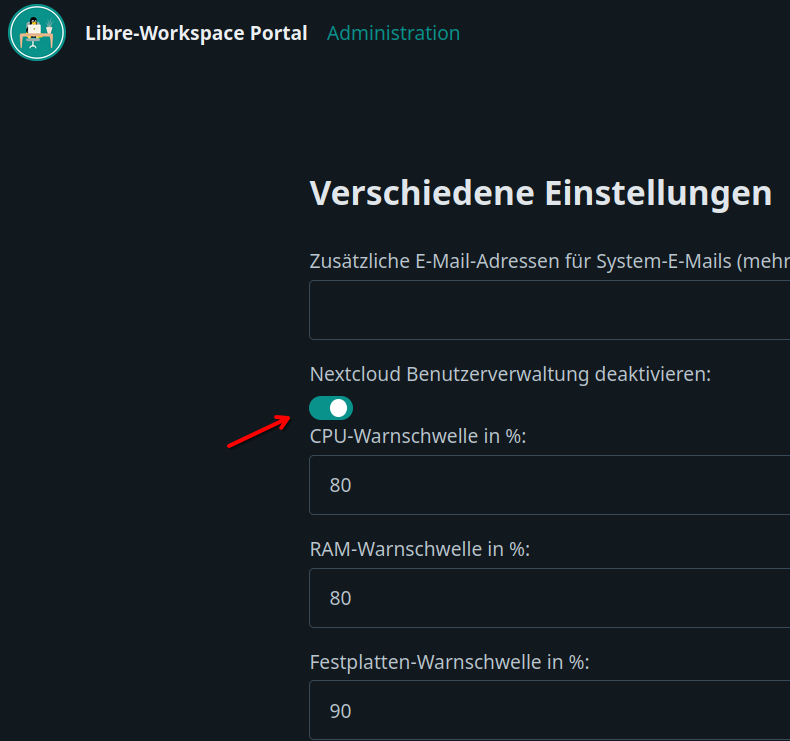Click the red arrow pointing at the switch
The width and height of the screenshot is (790, 741).
257,432
